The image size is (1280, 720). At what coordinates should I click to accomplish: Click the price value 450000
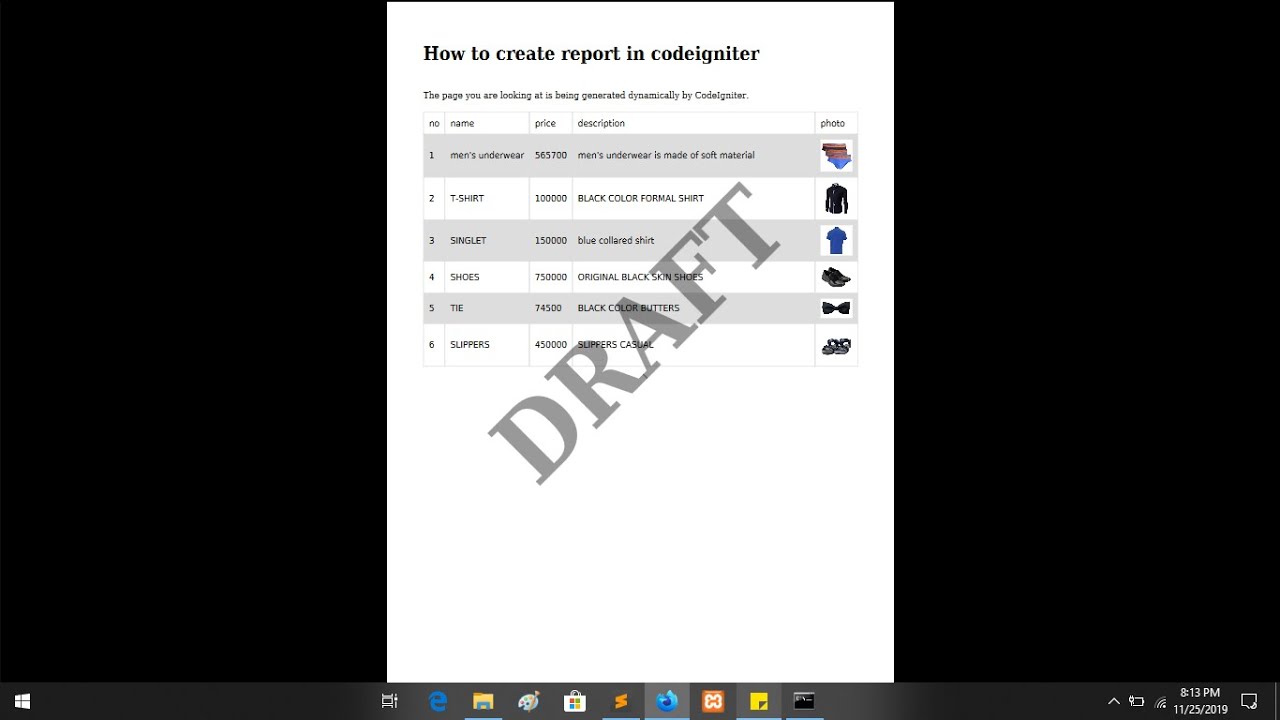(x=551, y=344)
